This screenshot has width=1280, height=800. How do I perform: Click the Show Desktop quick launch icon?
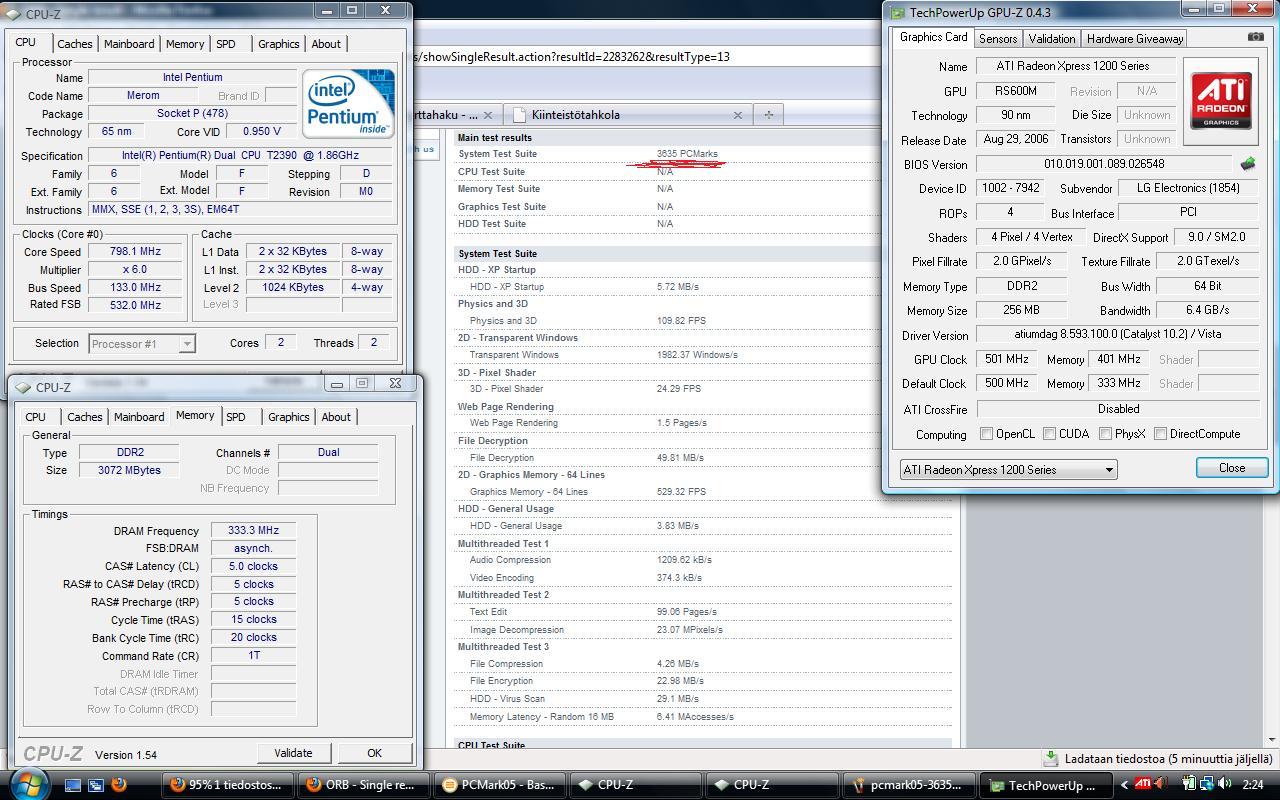point(73,785)
